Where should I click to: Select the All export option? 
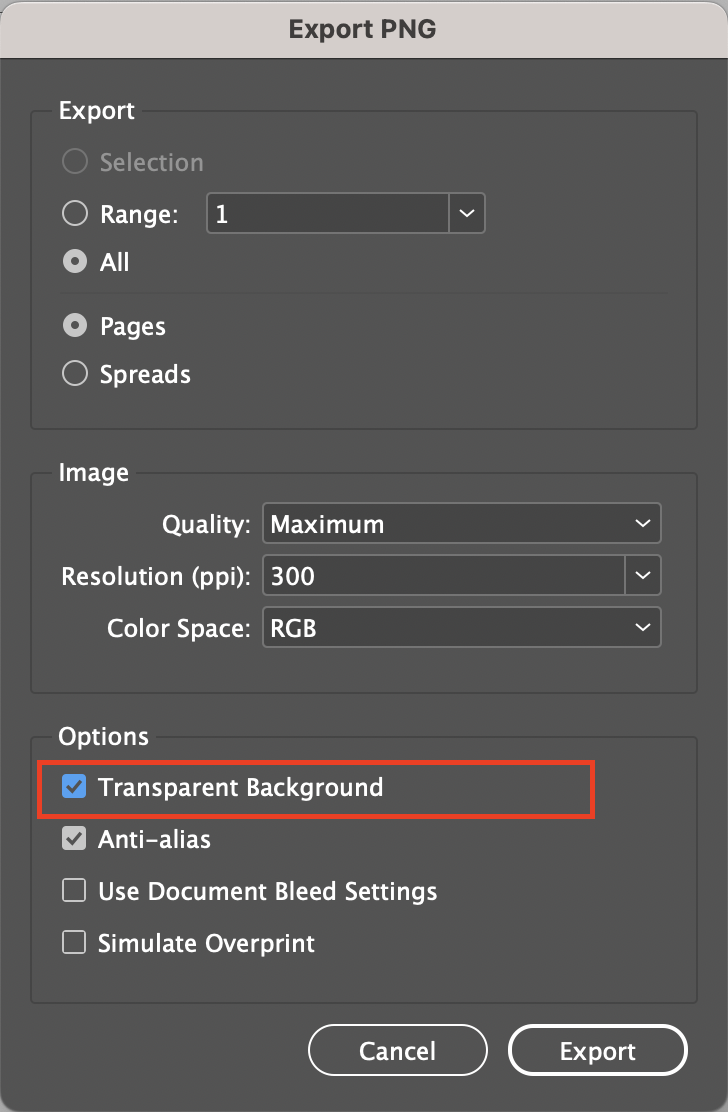point(74,262)
